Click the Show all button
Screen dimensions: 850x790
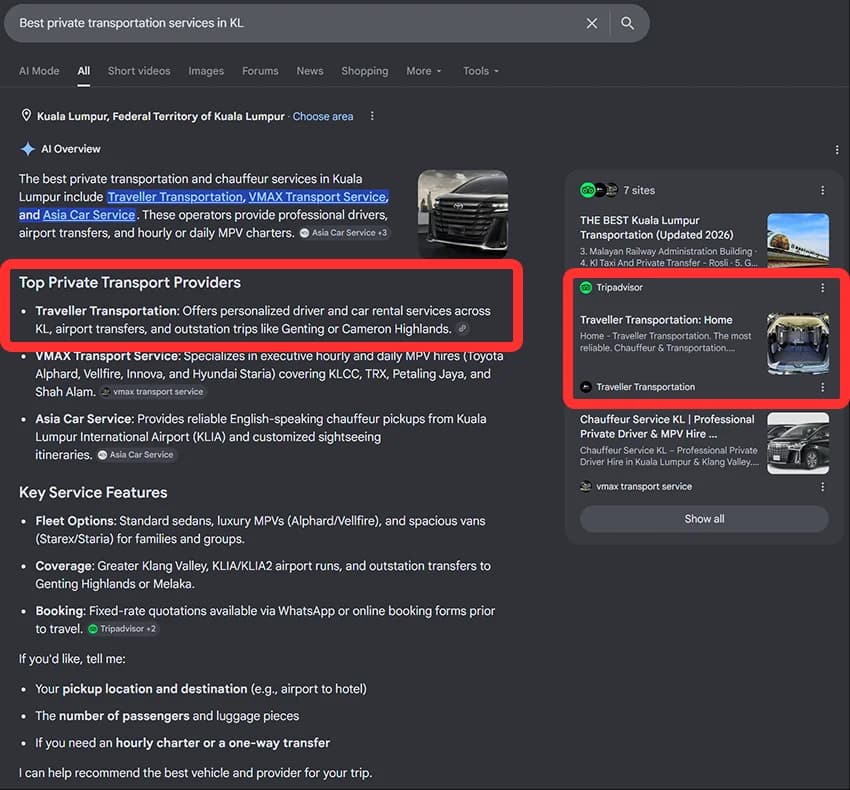point(704,519)
